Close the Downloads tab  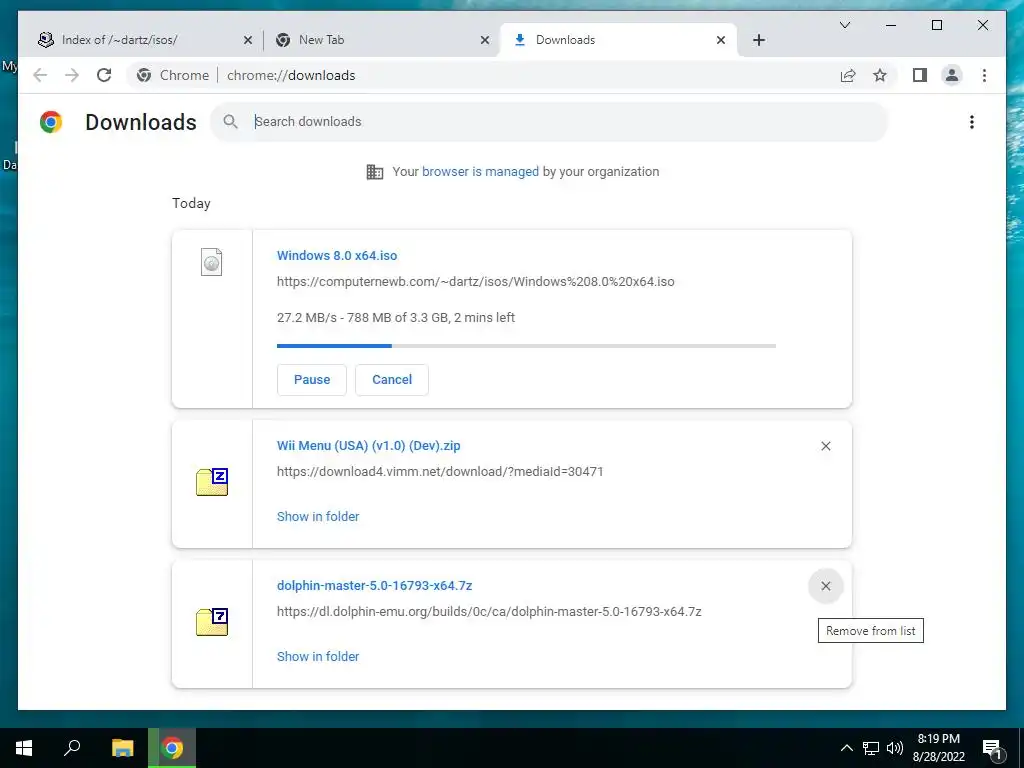point(720,40)
